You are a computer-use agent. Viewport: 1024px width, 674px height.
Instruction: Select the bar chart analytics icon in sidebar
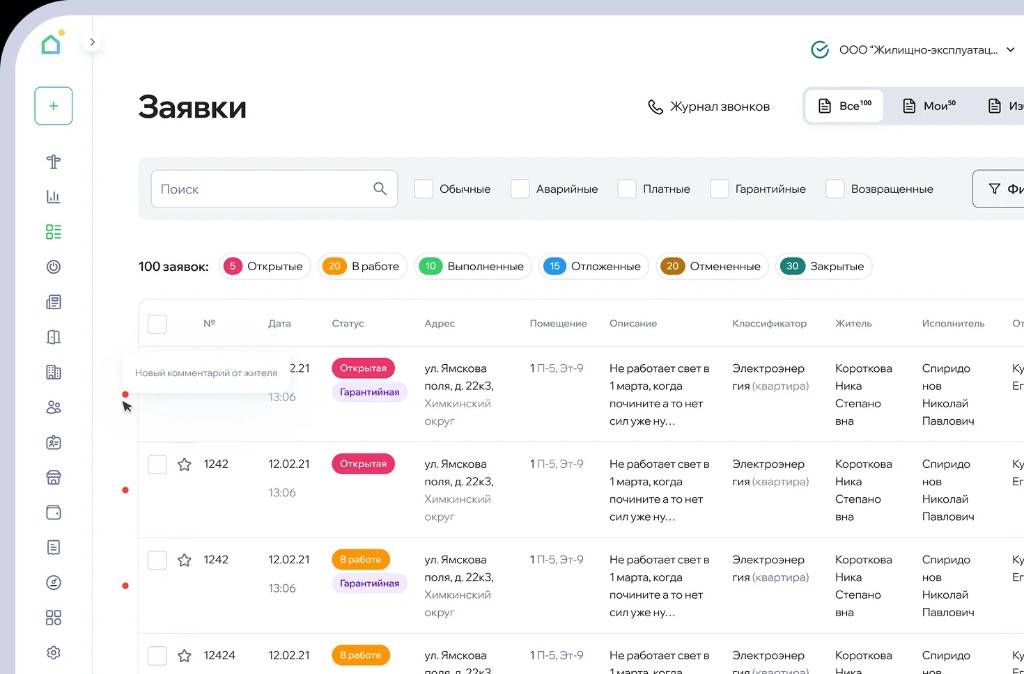click(x=53, y=196)
